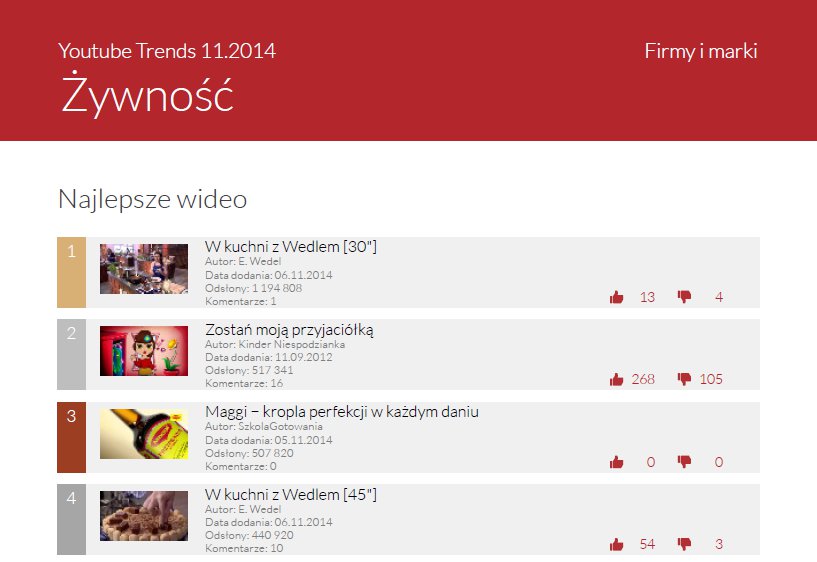Hit thumbs-up for W kuchni z Wedlem [45"]
Screen dimensions: 817x562
click(616, 544)
